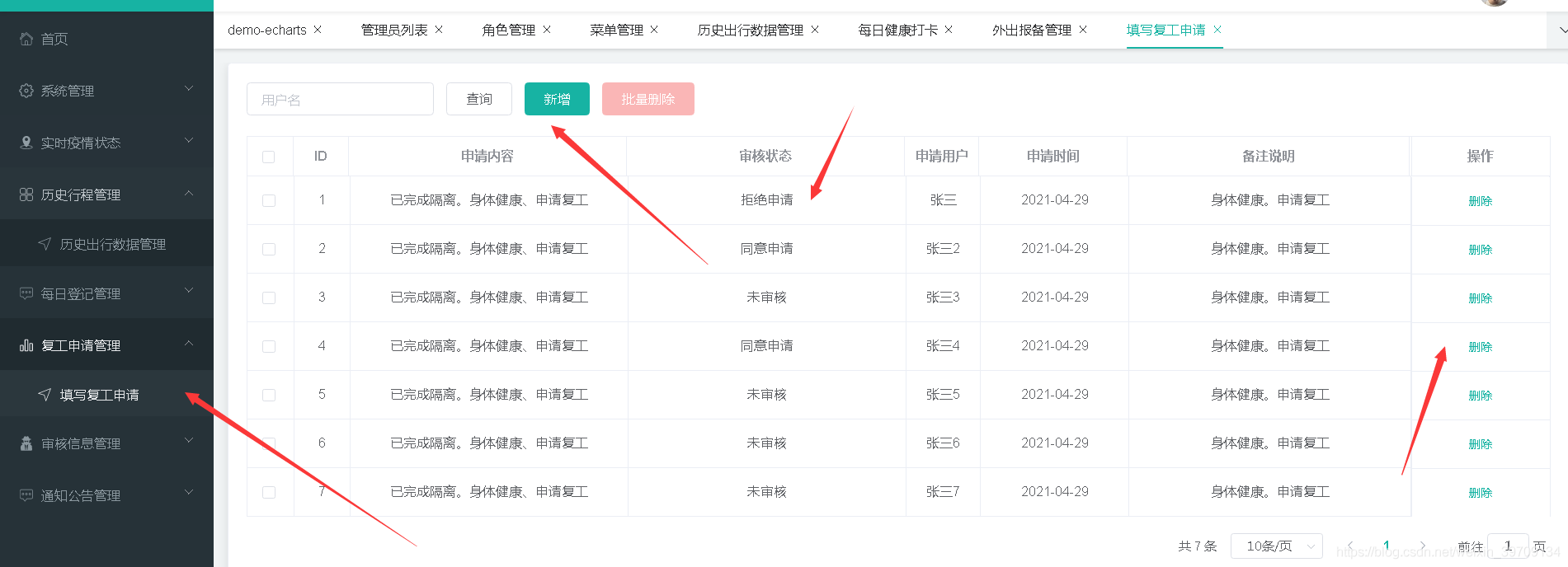
Task: Collapse the 复工申请管理 menu chevron
Action: click(x=189, y=344)
